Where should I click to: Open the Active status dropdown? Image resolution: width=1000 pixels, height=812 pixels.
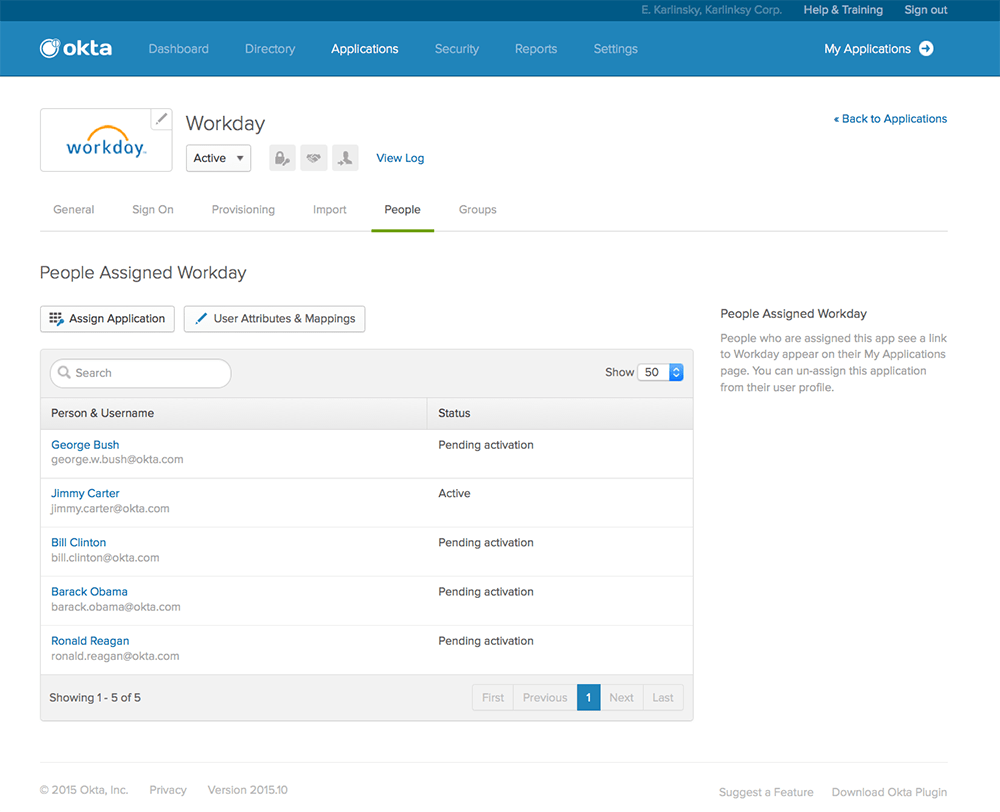(218, 158)
